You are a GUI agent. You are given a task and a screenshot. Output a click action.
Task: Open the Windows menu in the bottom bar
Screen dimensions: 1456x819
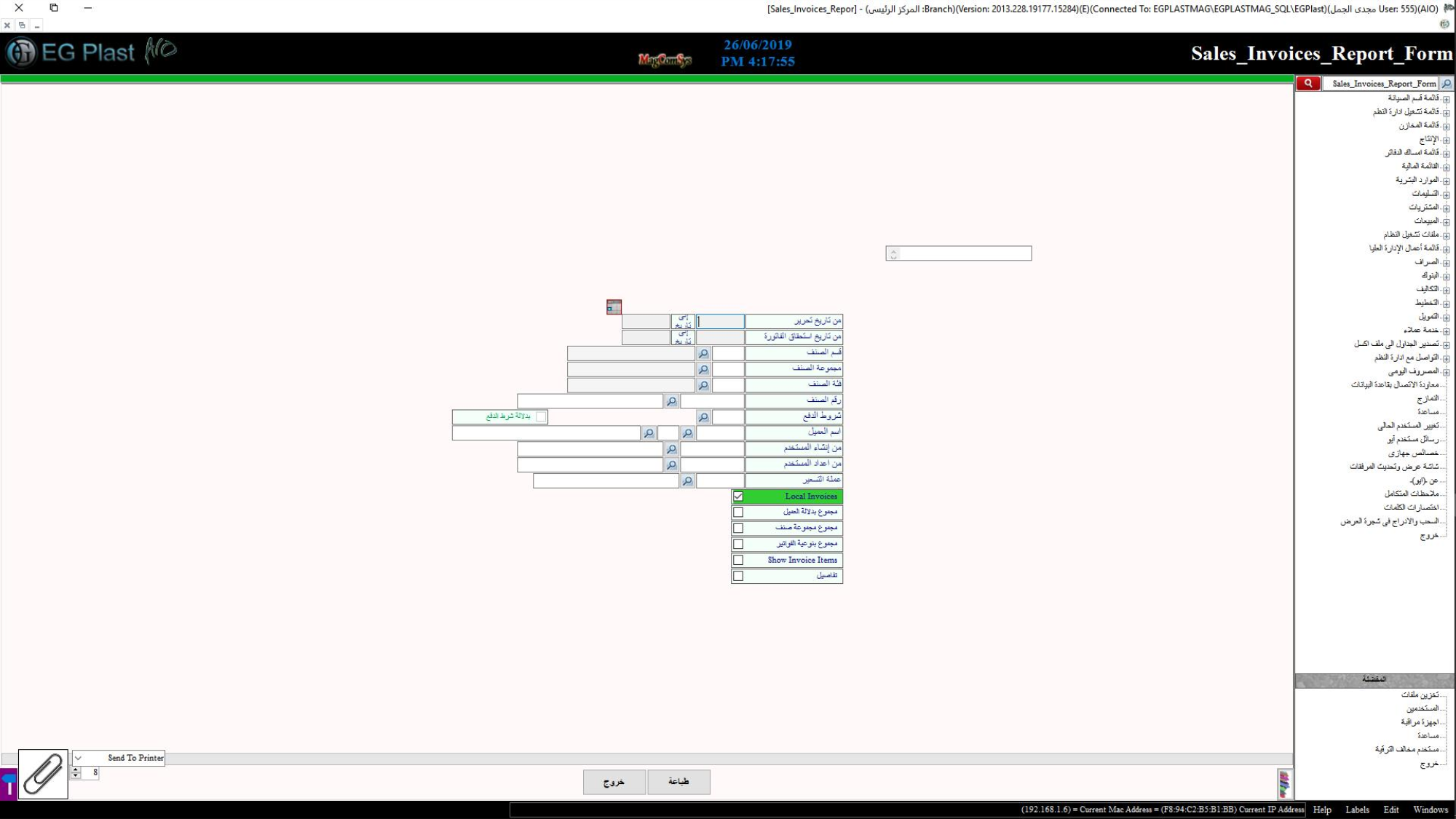pos(1431,810)
